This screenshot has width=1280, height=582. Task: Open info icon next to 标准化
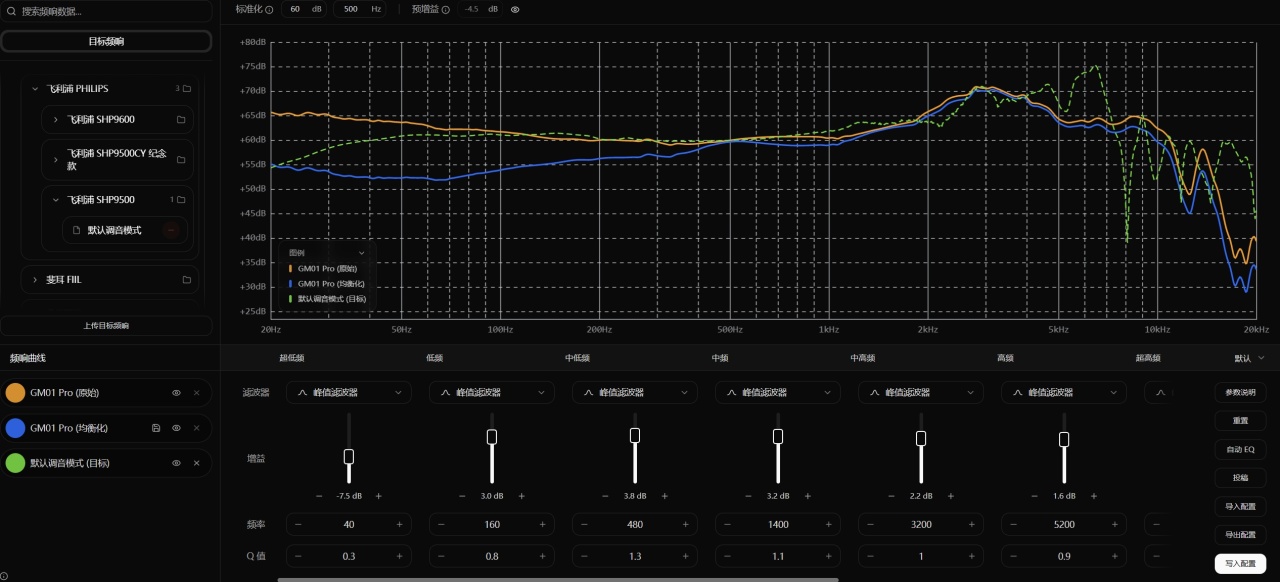tap(269, 9)
